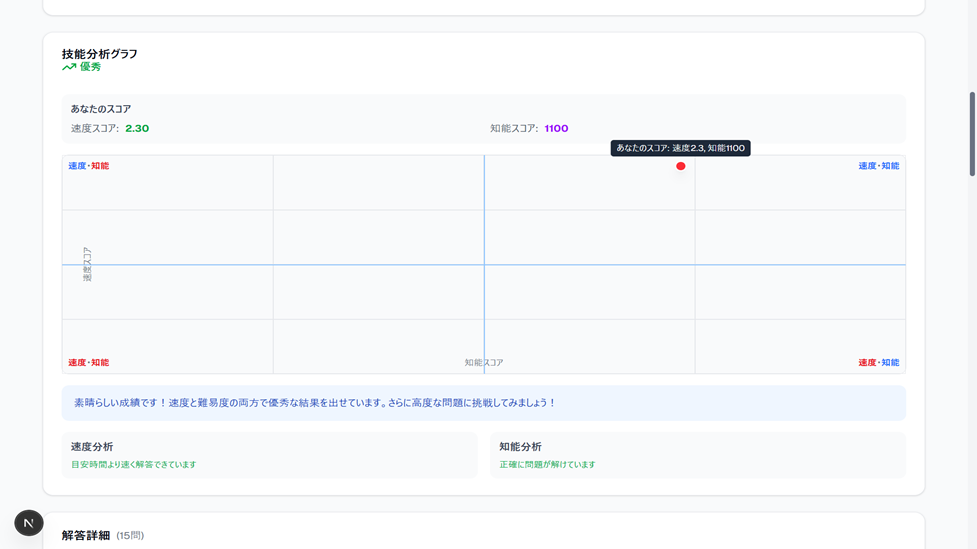977x549 pixels.
Task: Click the purple 知能スコア value 1100
Action: 556,129
